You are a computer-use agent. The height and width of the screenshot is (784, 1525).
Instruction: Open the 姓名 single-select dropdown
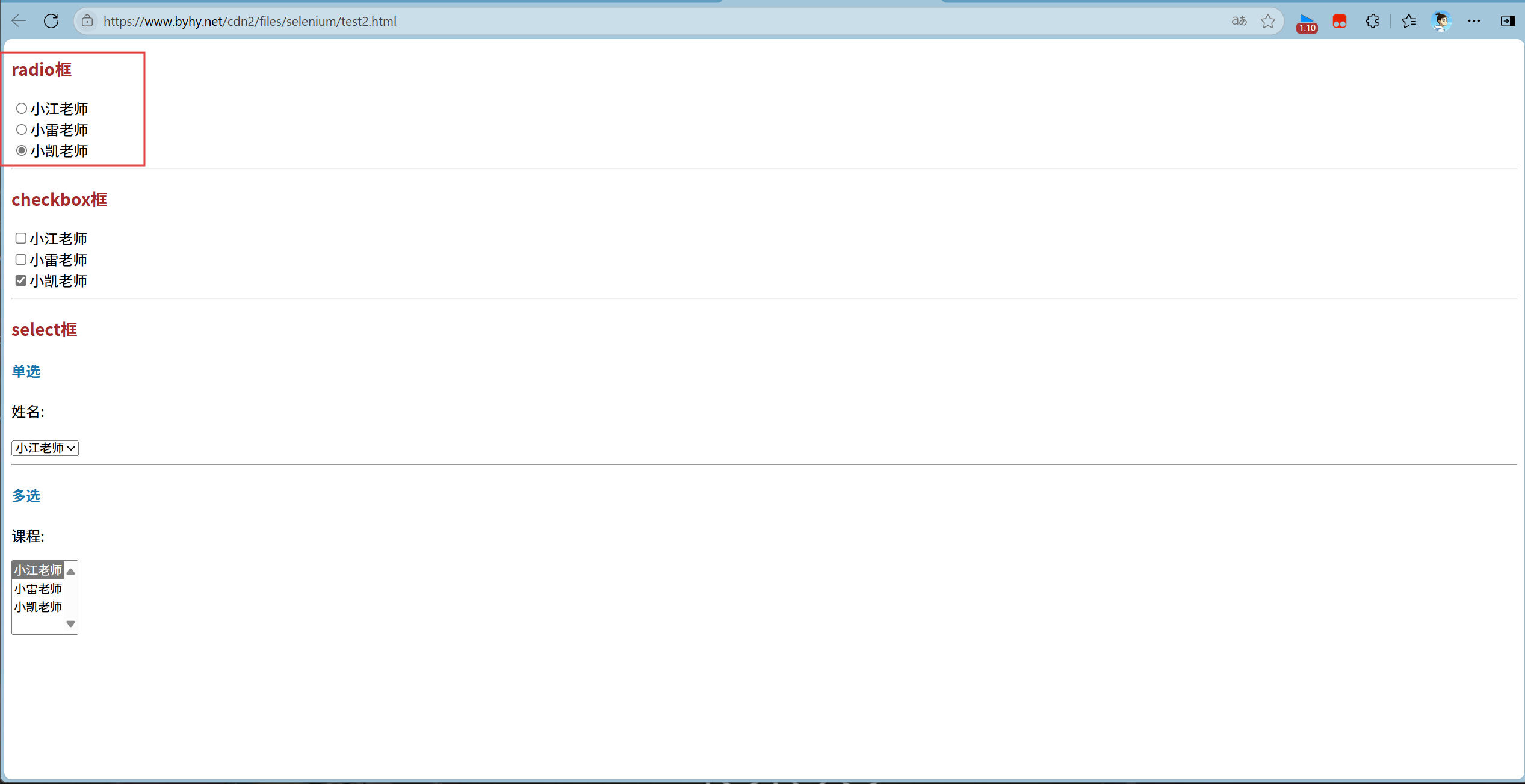(x=45, y=448)
